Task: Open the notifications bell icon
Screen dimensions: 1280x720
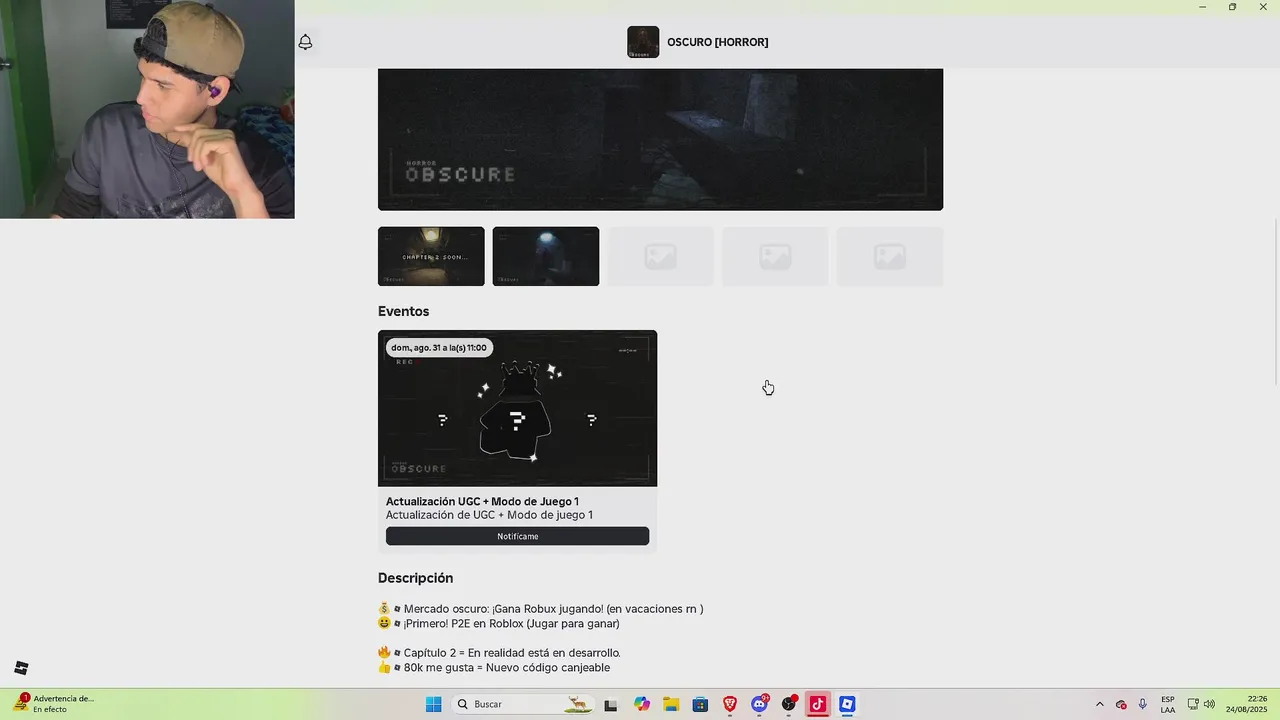Action: point(305,42)
